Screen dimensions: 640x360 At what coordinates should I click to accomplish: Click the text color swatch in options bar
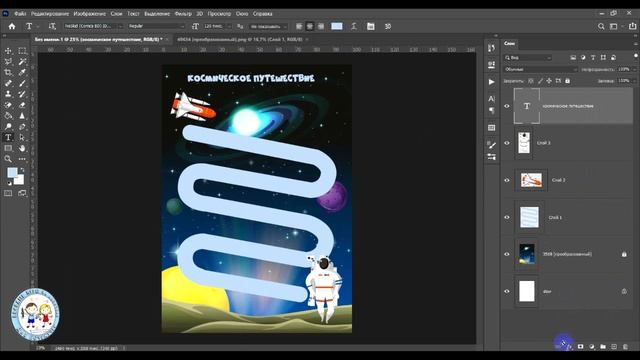[x=337, y=27]
